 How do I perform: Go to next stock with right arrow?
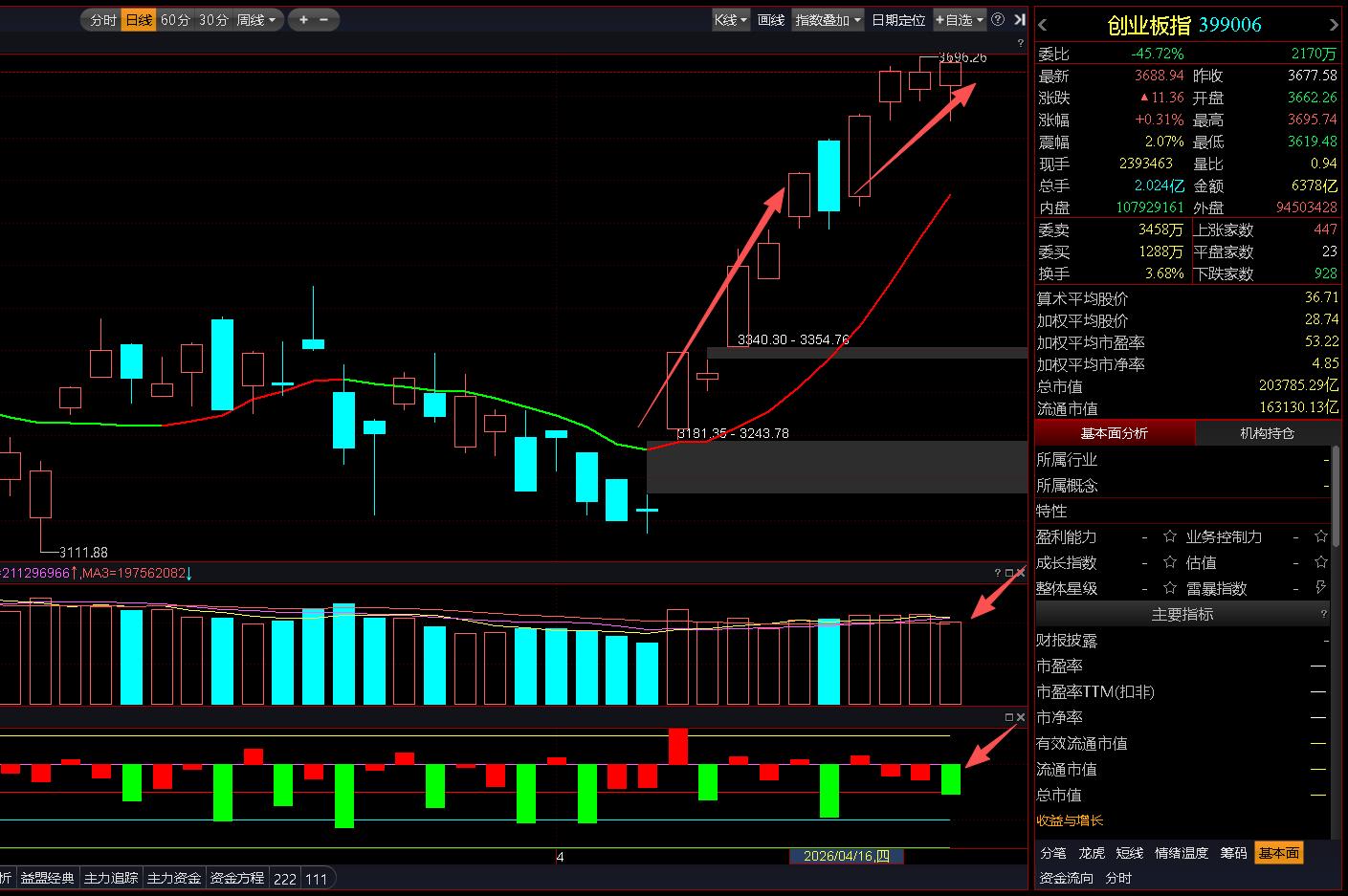[1334, 25]
